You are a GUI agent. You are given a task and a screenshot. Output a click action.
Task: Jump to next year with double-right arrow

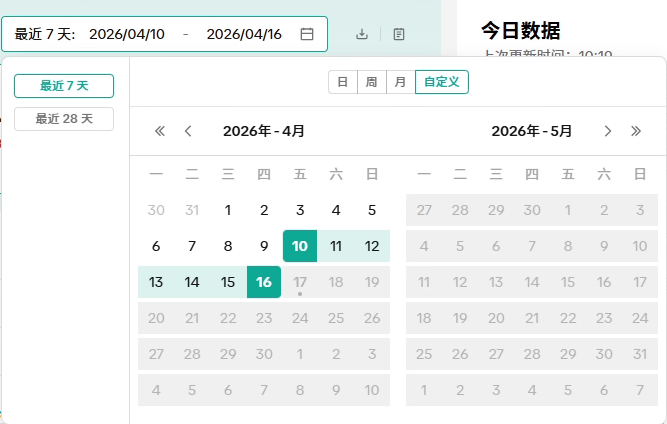(x=636, y=131)
